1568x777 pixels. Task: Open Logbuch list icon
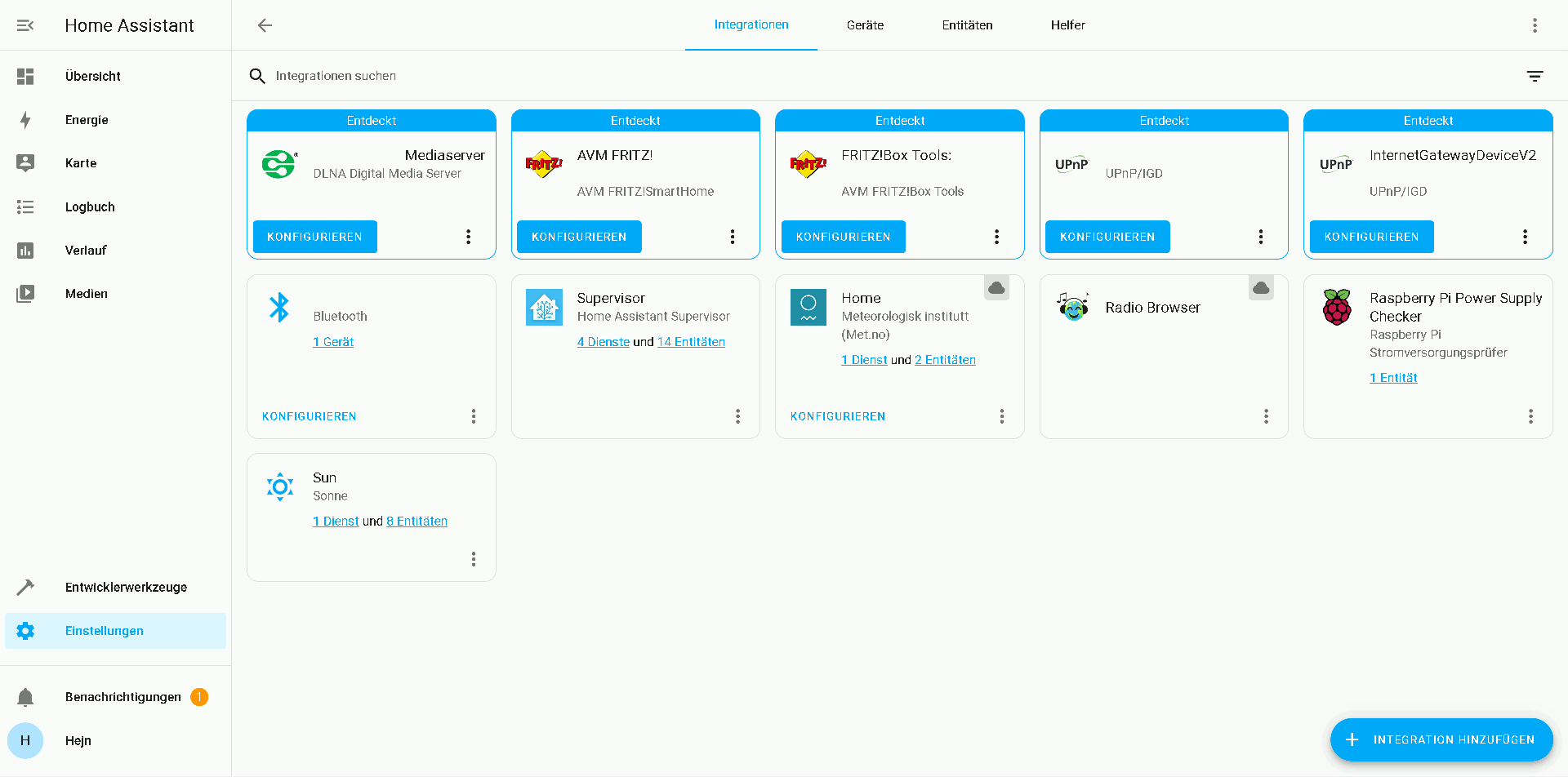(x=25, y=207)
